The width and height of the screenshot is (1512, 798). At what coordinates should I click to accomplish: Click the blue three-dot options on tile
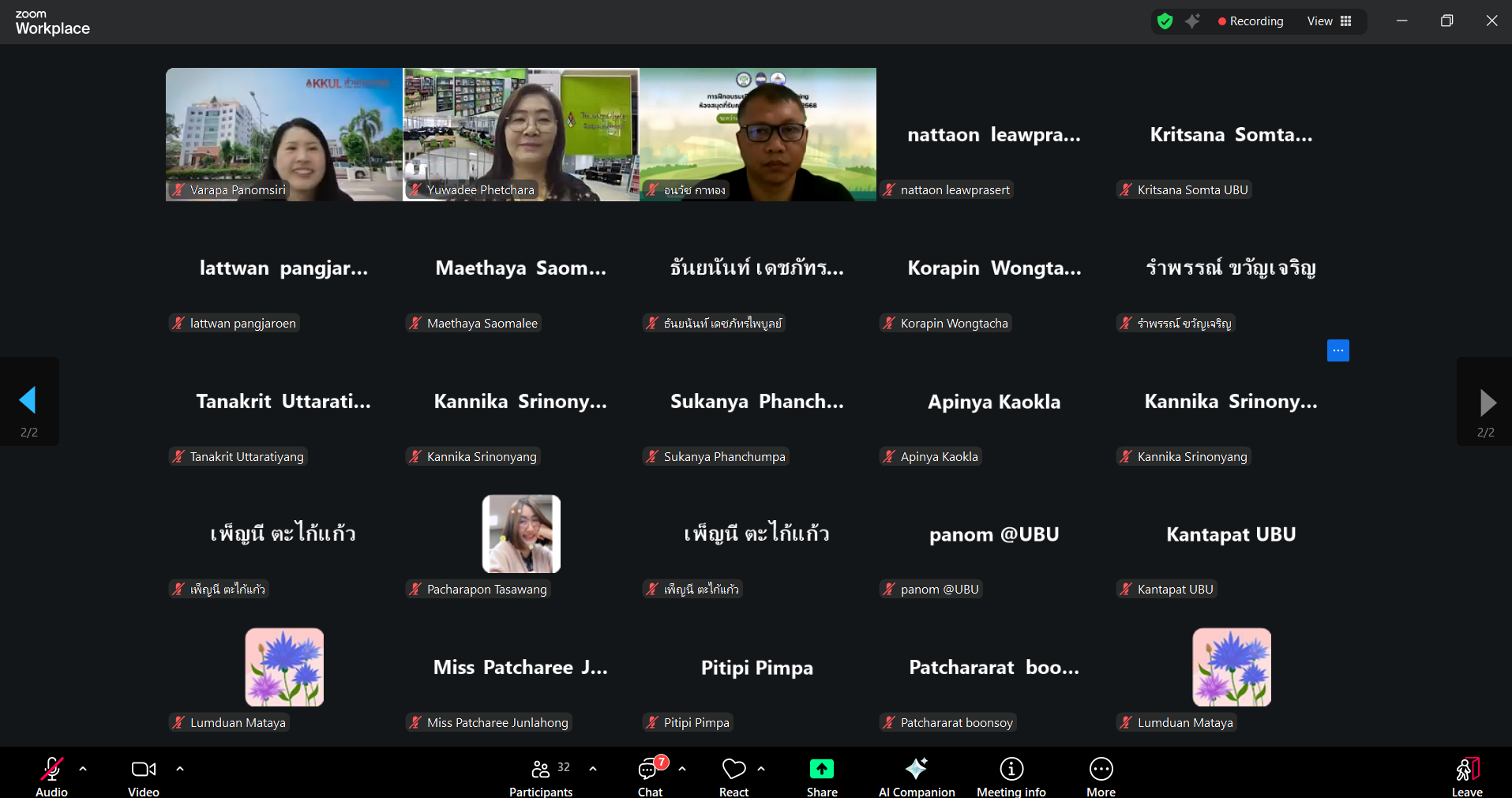1338,350
